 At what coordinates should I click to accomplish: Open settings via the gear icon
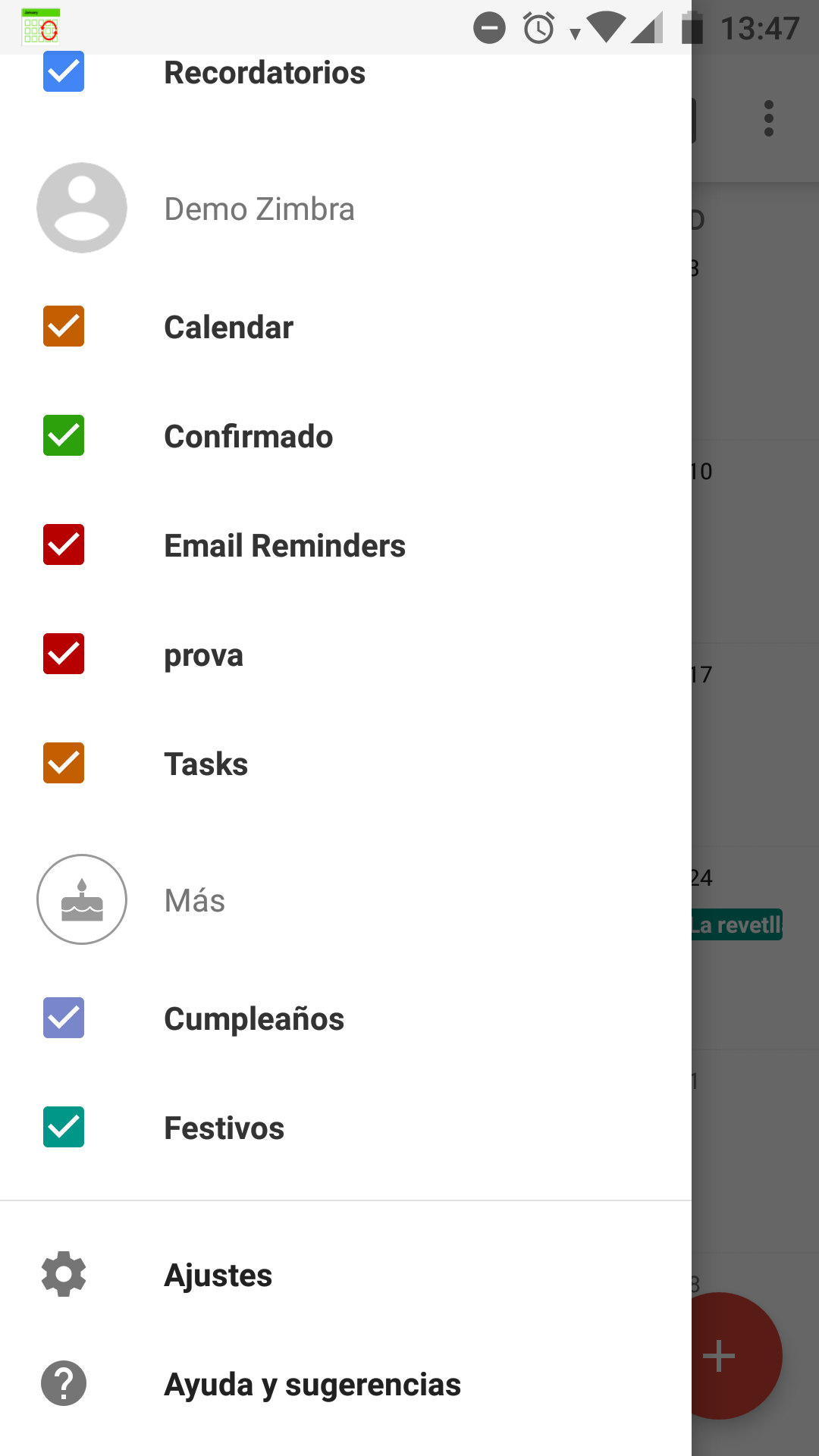pyautogui.click(x=64, y=1274)
